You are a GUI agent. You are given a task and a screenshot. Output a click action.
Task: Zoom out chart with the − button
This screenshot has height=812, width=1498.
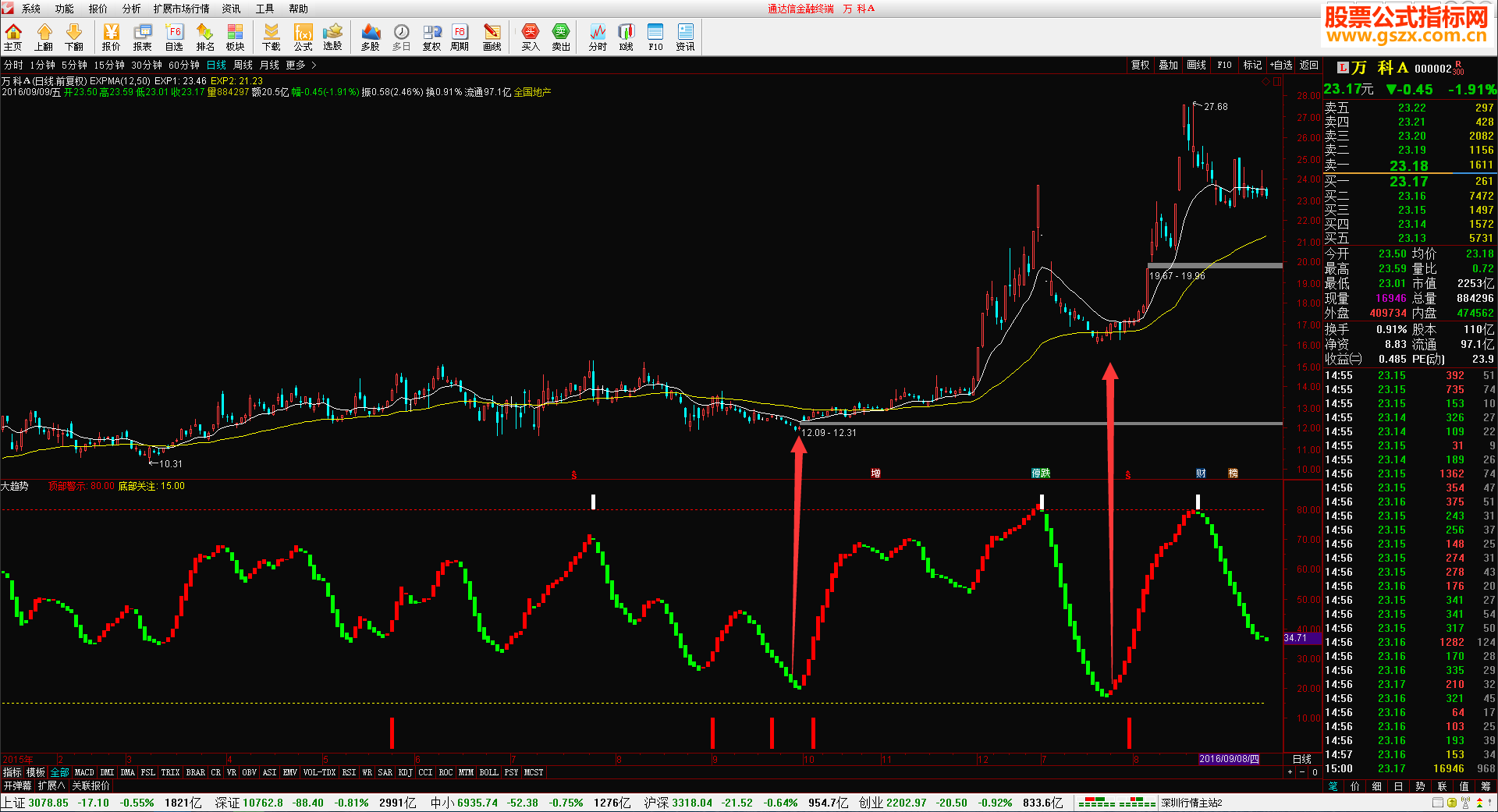pyautogui.click(x=1302, y=772)
